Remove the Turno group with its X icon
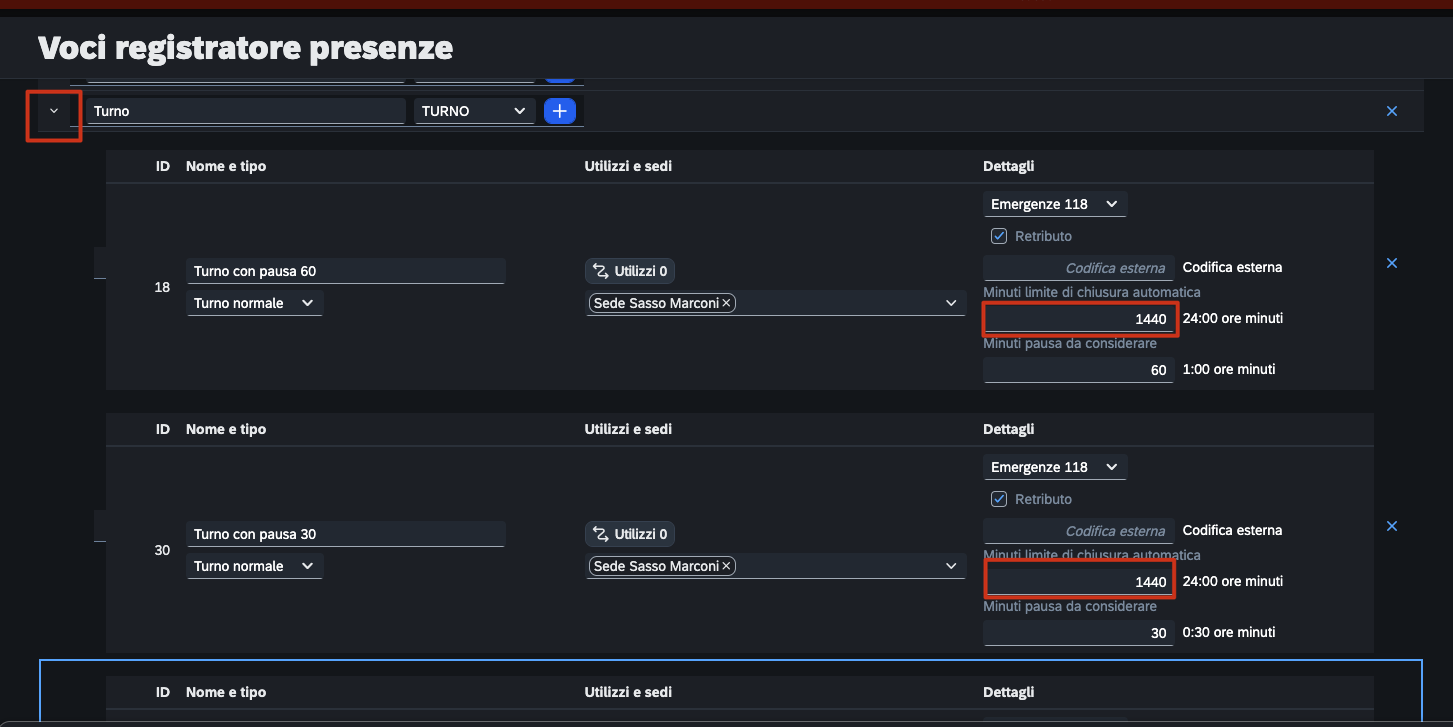The image size is (1453, 727). click(x=1392, y=111)
